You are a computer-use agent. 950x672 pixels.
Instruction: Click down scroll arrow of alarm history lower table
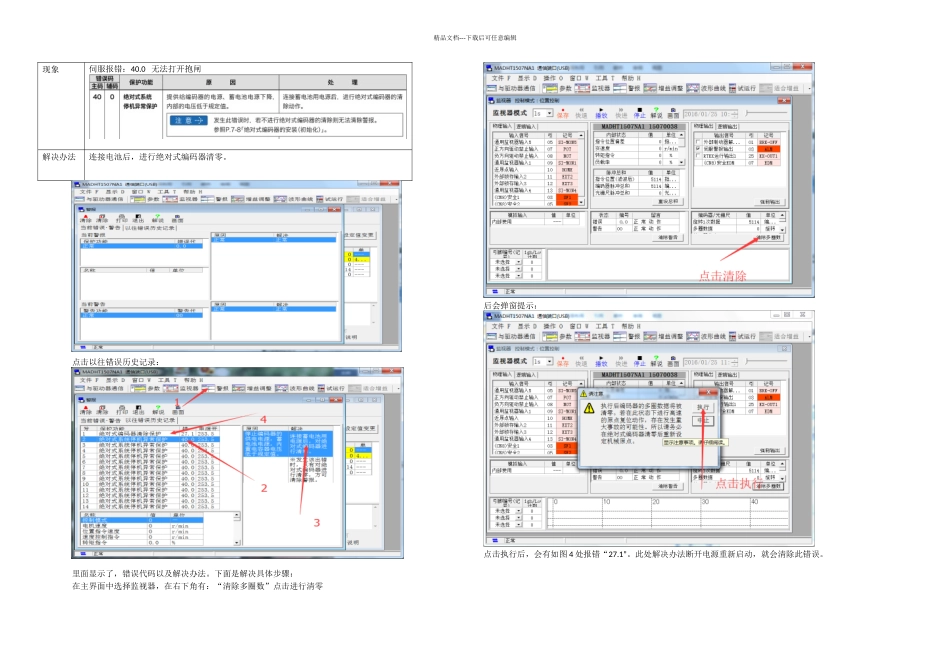[237, 542]
